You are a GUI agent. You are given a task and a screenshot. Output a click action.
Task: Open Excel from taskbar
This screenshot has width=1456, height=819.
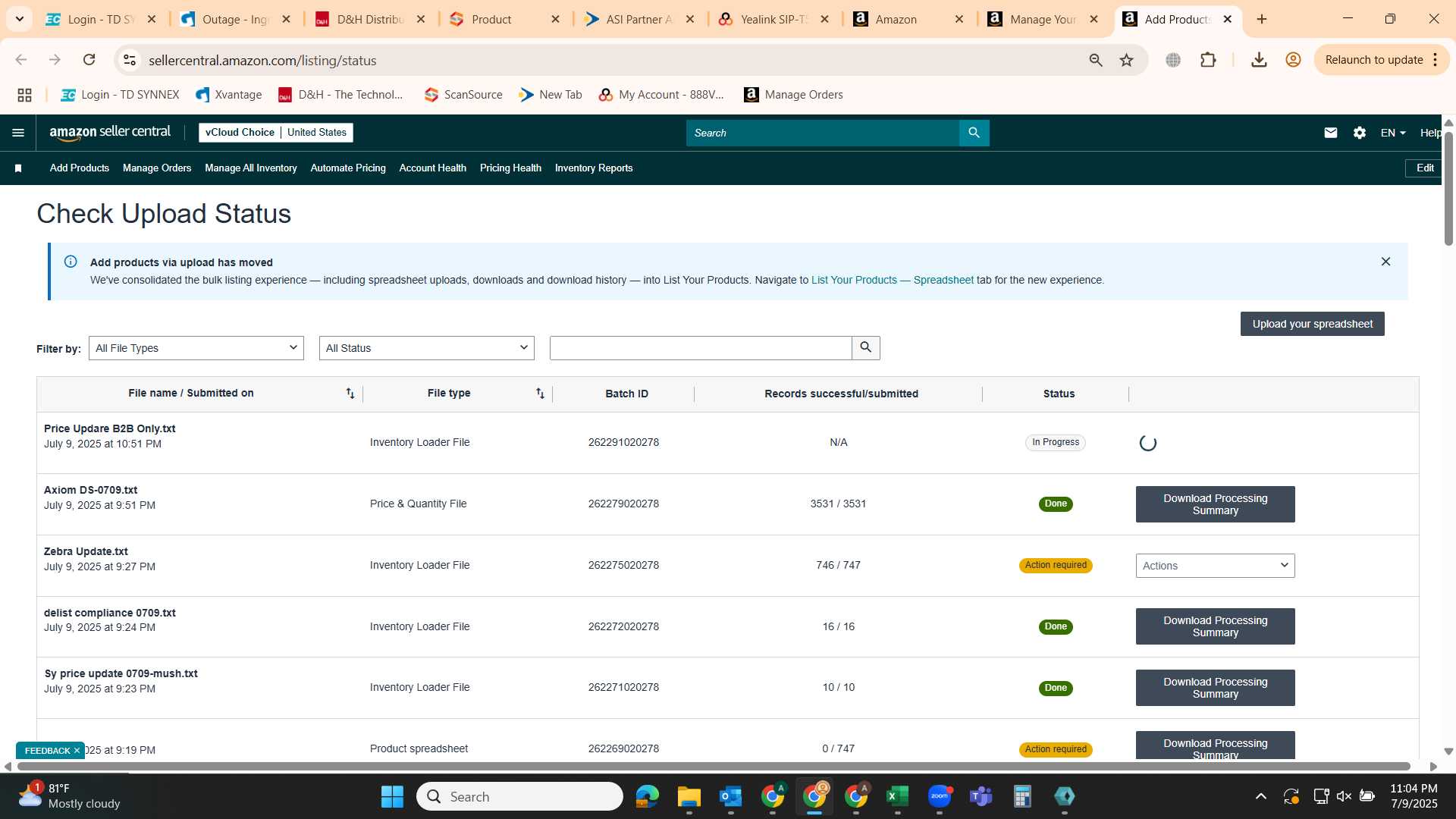click(x=897, y=797)
